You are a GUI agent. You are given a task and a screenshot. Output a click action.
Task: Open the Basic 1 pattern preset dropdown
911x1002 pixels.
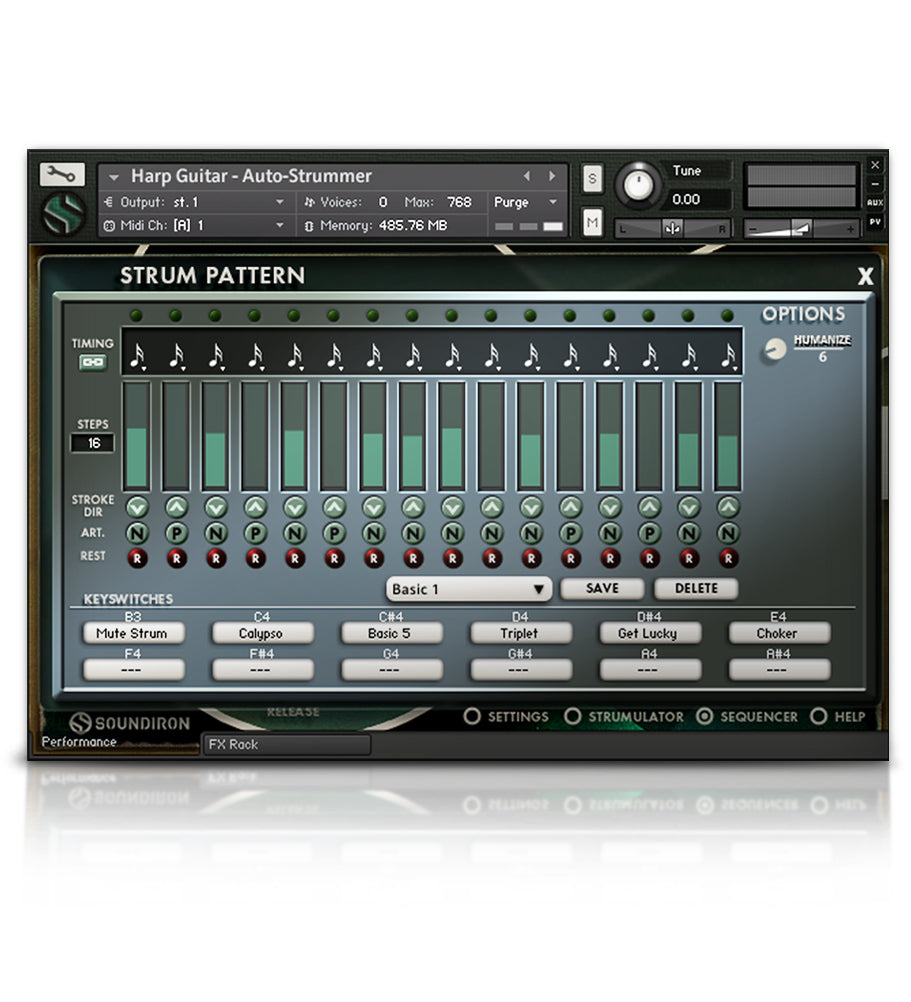tap(469, 589)
